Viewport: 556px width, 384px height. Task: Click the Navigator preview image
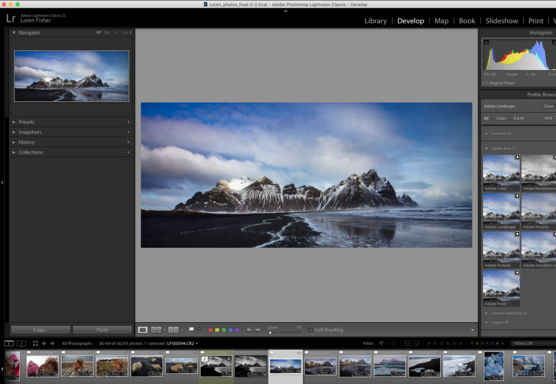tap(72, 76)
